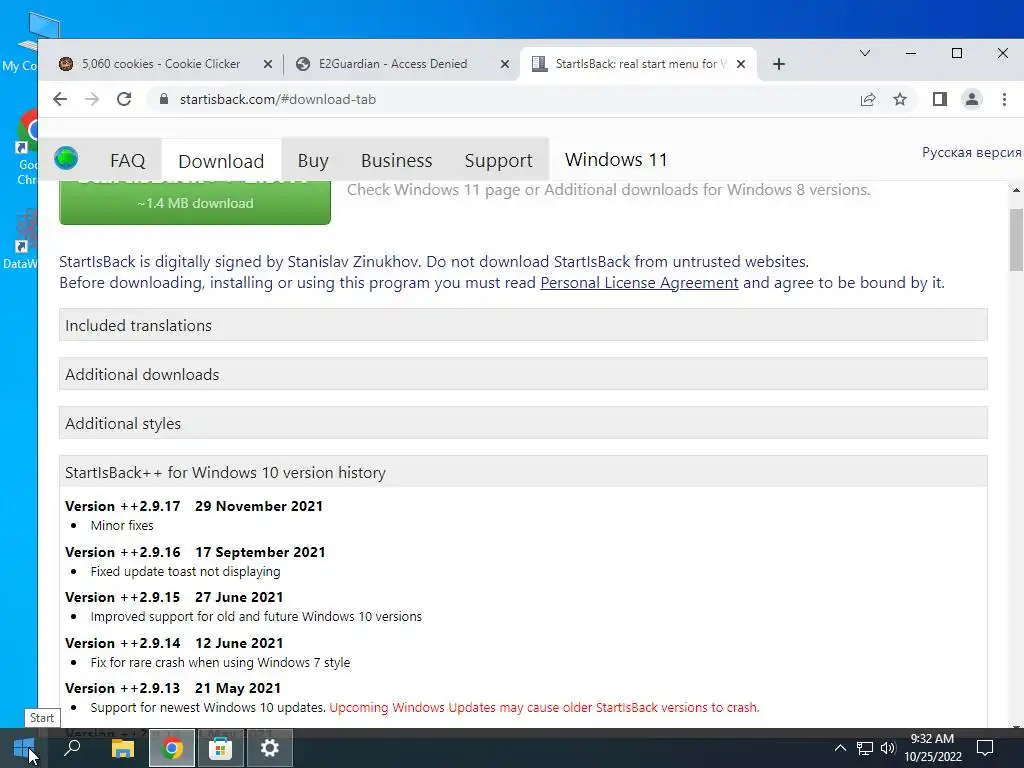Open the tab search chevron
Image resolution: width=1024 pixels, height=768 pixels.
865,53
